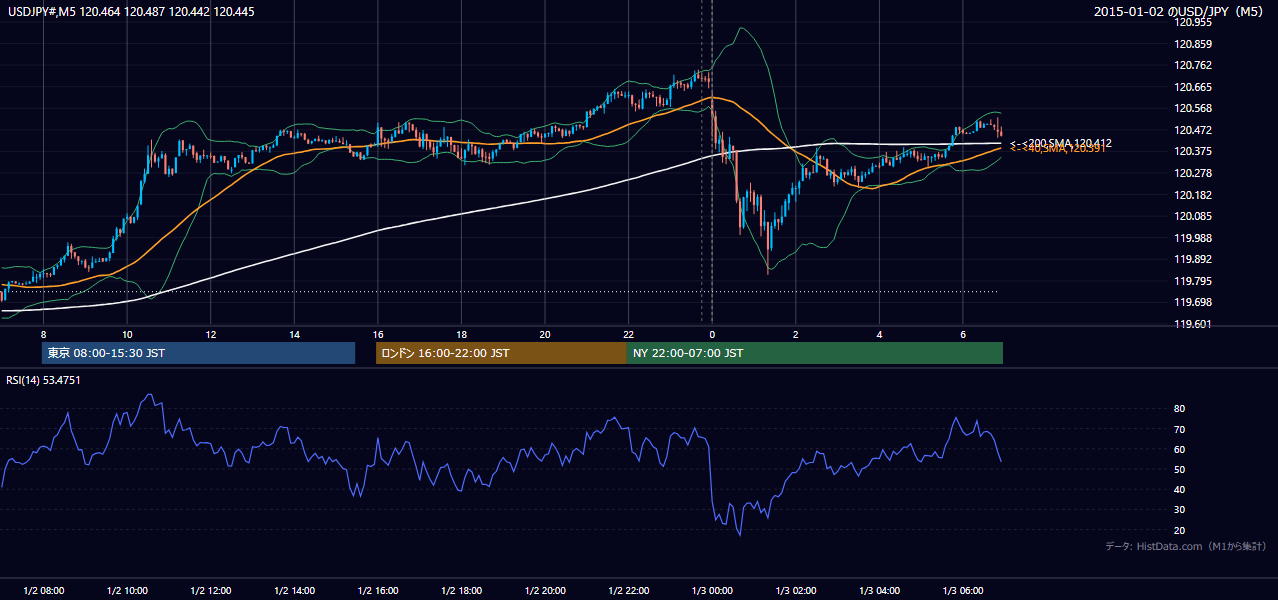Click RSI scale value 50

pyautogui.click(x=1179, y=469)
